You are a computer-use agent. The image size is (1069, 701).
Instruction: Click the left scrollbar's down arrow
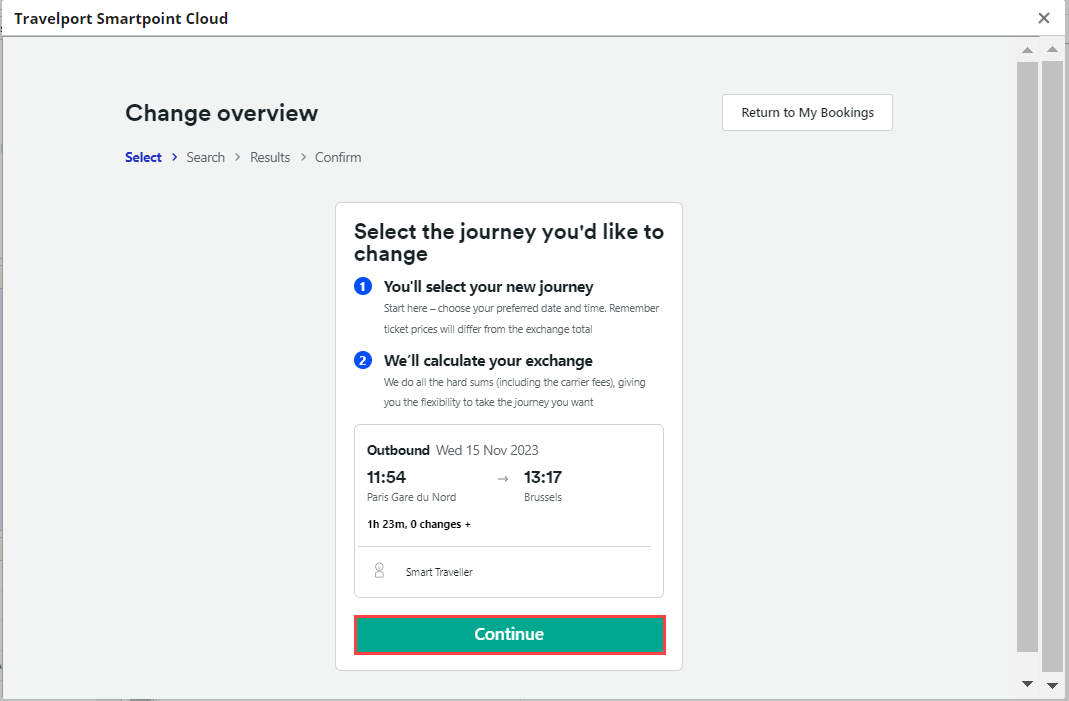1027,684
